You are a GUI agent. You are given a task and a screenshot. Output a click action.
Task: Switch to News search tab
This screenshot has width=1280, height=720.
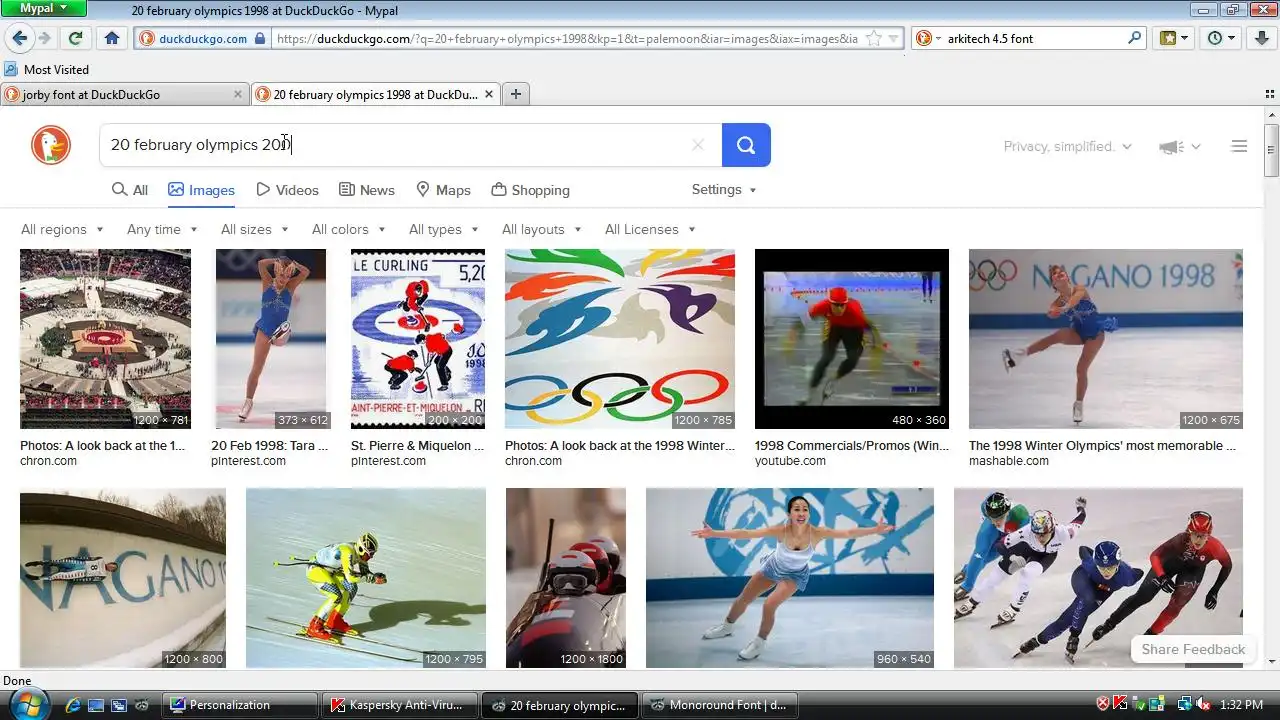367,190
